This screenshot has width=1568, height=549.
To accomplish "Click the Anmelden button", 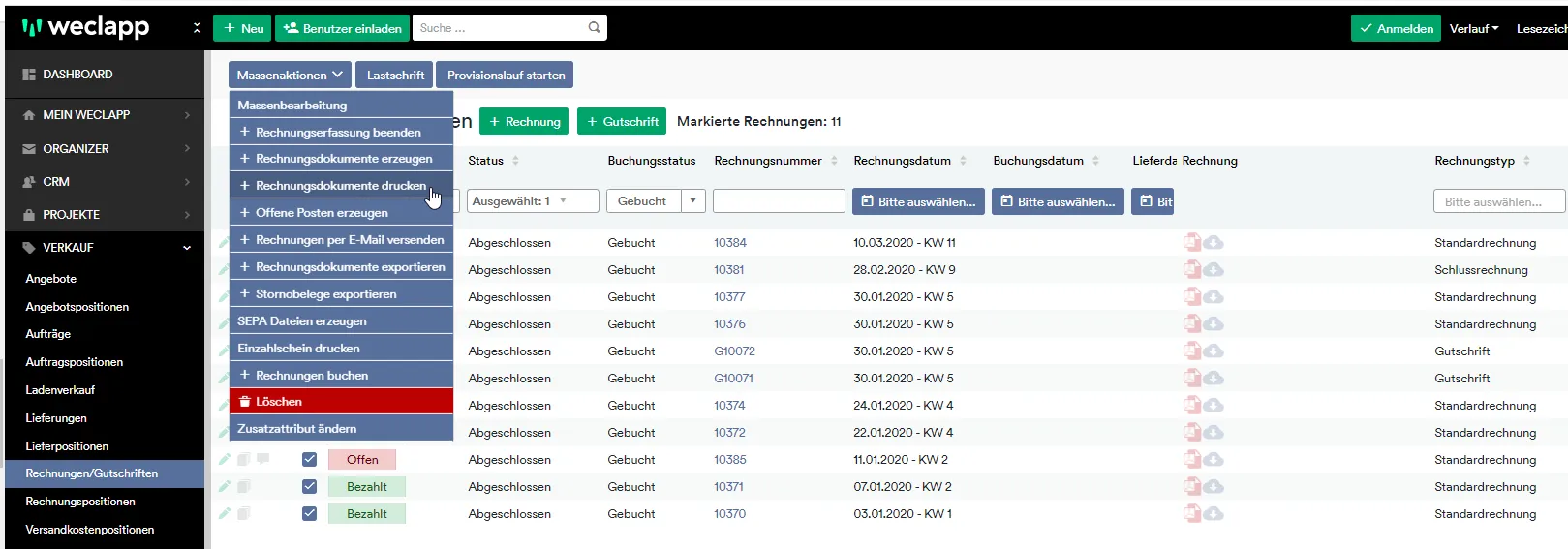I will pyautogui.click(x=1396, y=28).
